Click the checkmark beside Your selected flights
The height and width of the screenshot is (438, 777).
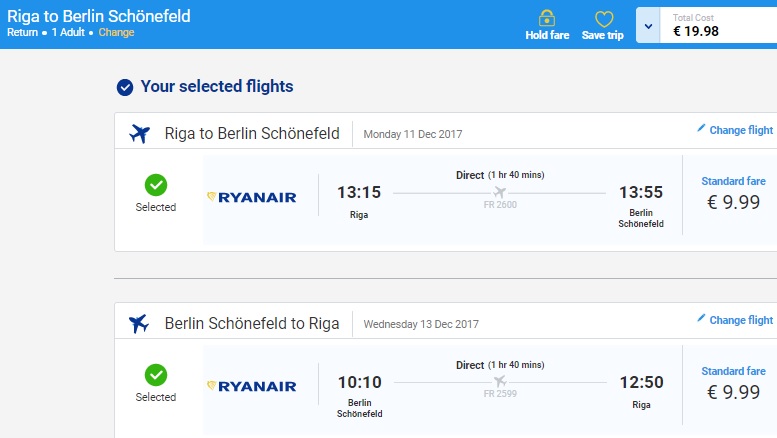[x=125, y=87]
